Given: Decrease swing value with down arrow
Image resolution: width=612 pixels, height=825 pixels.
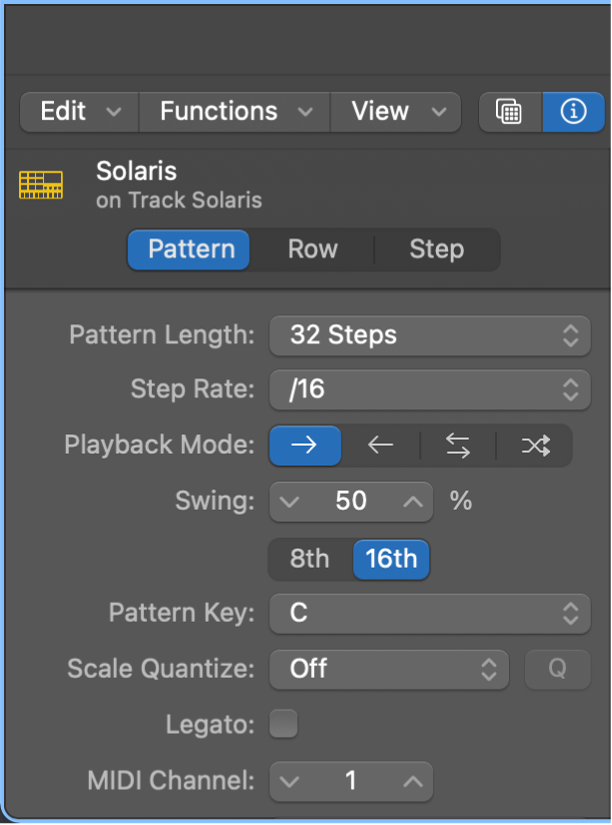Looking at the screenshot, I should pos(290,501).
